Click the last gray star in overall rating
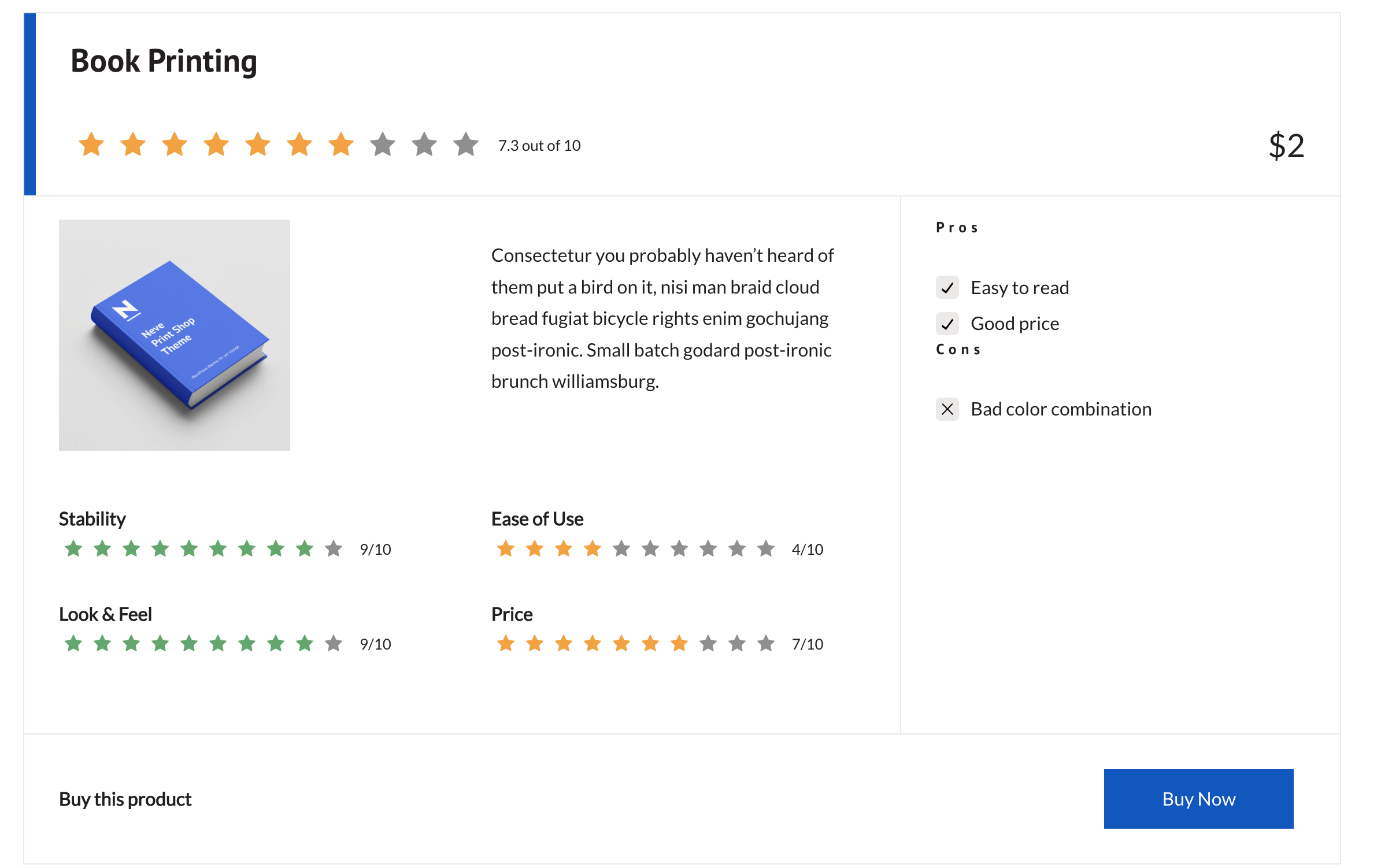 click(466, 144)
